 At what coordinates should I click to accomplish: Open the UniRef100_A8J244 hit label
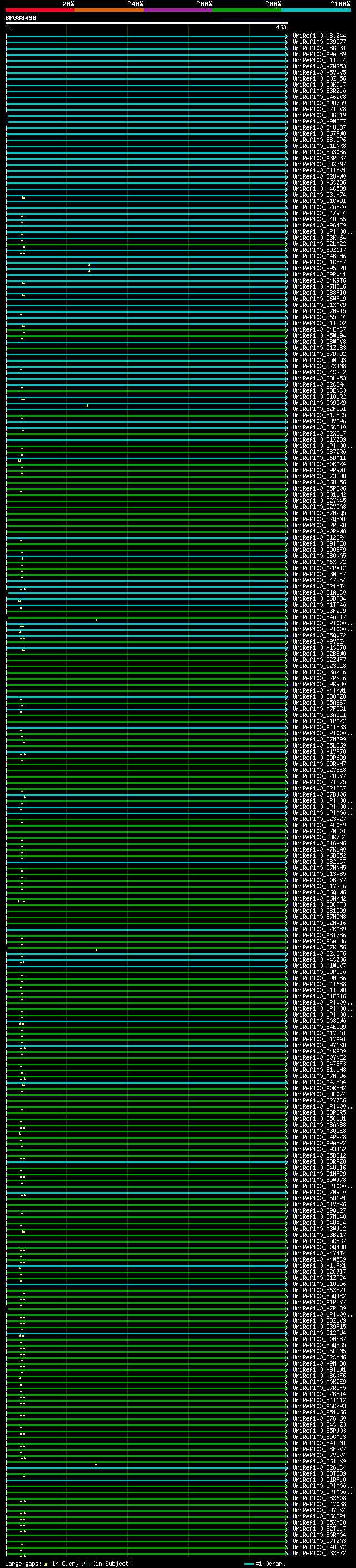click(319, 36)
